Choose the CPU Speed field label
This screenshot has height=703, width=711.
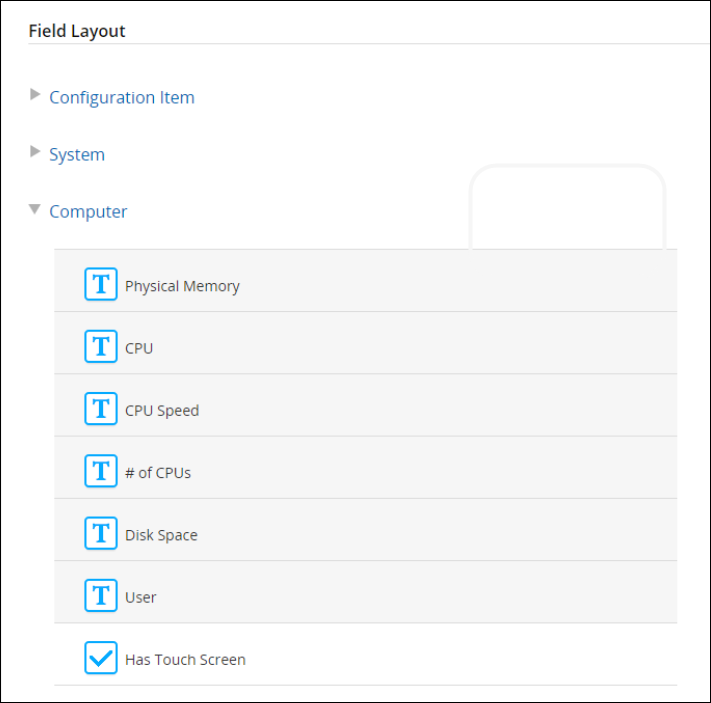click(162, 410)
